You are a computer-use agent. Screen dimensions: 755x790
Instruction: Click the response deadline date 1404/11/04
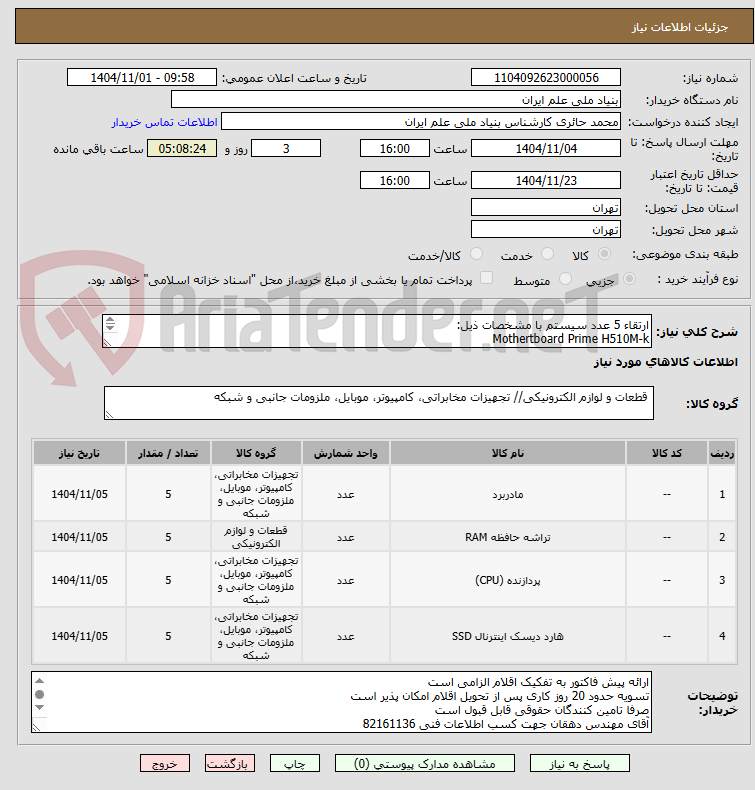coord(545,149)
